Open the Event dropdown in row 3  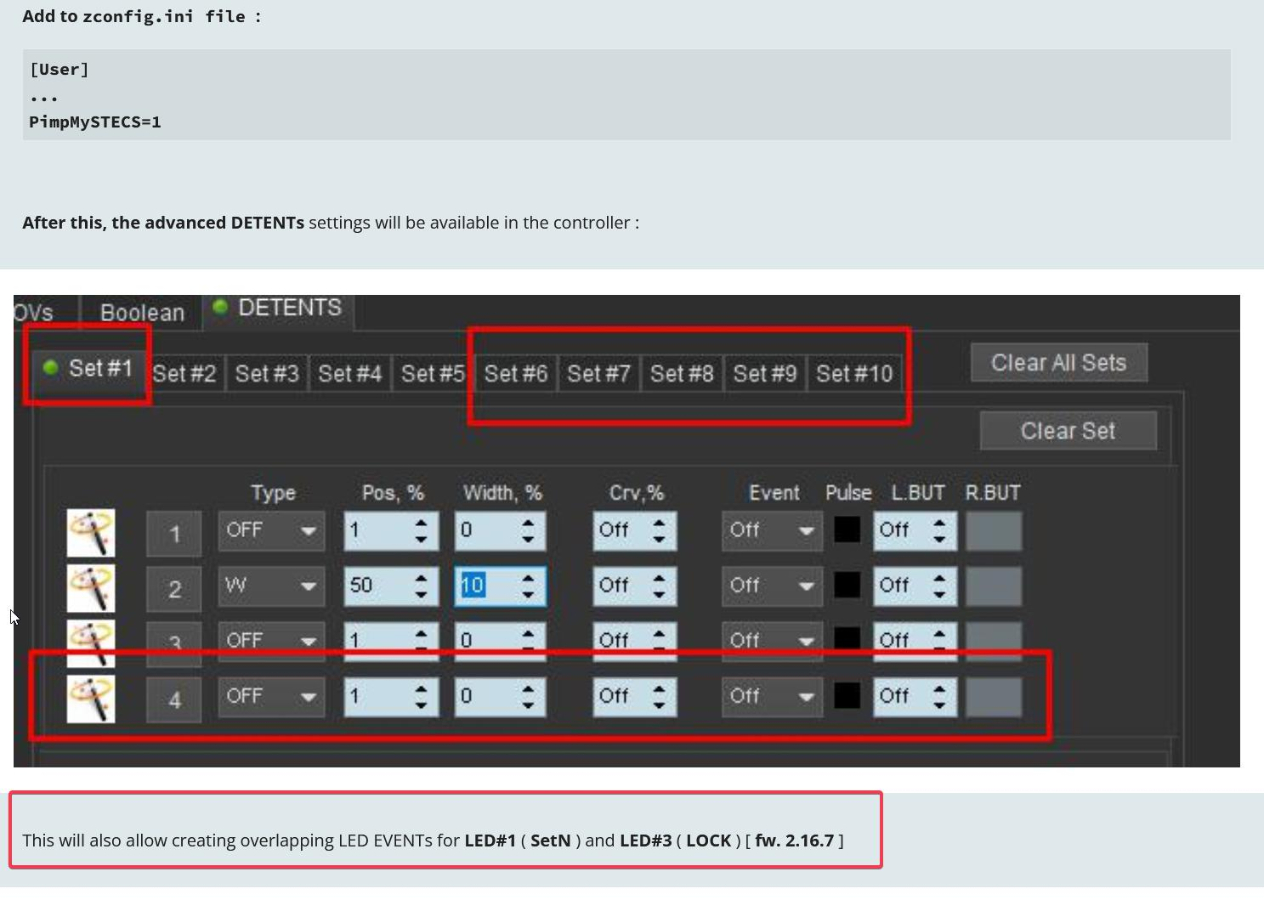(x=772, y=641)
